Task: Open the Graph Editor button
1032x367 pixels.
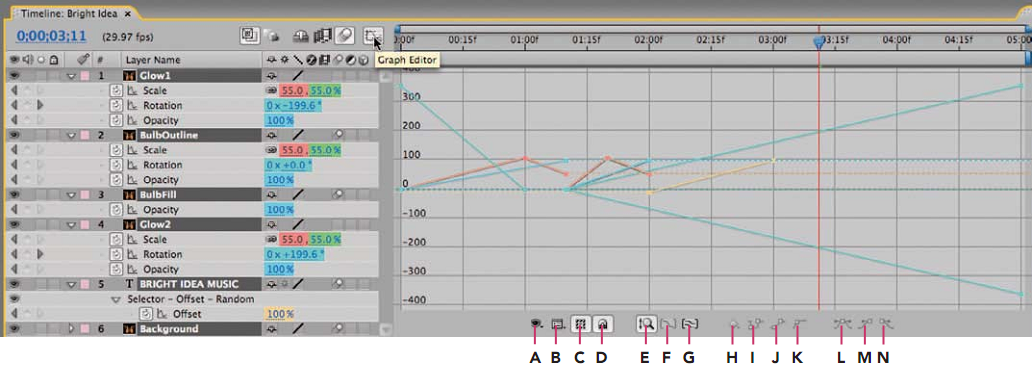Action: coord(373,36)
